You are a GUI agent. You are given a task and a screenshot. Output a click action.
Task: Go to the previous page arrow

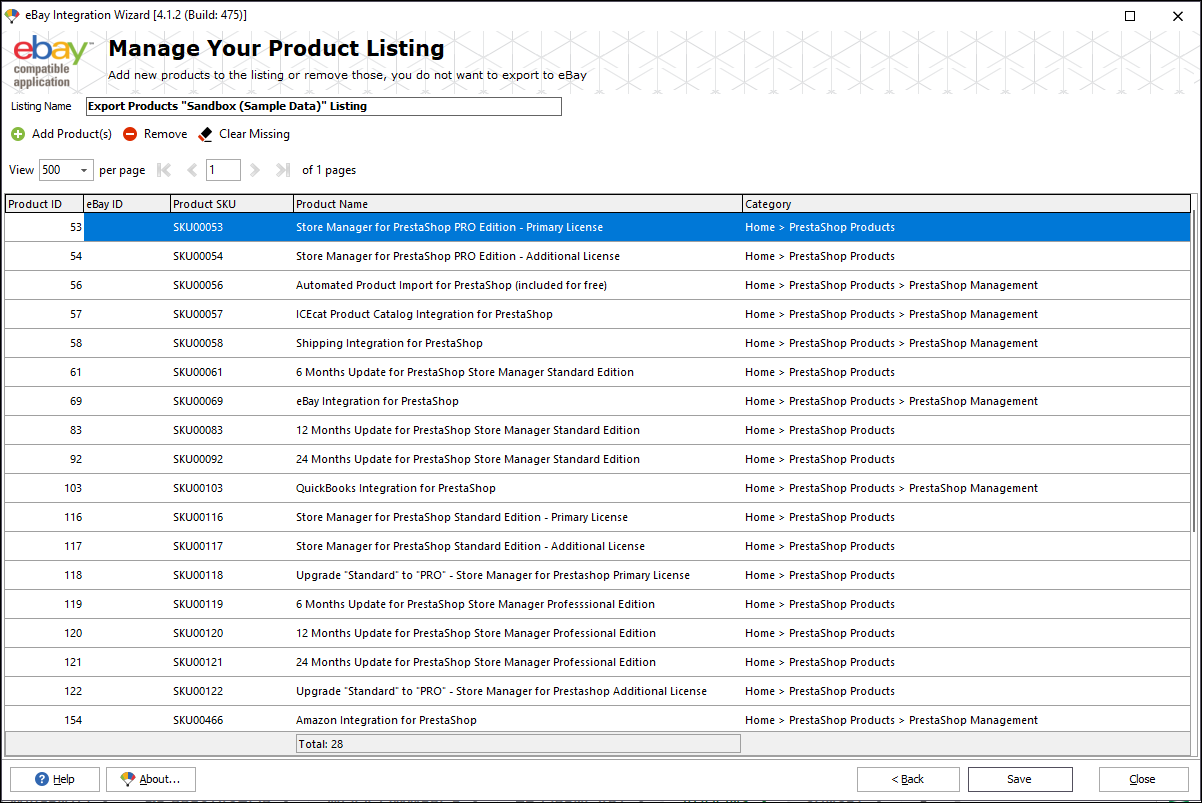192,170
